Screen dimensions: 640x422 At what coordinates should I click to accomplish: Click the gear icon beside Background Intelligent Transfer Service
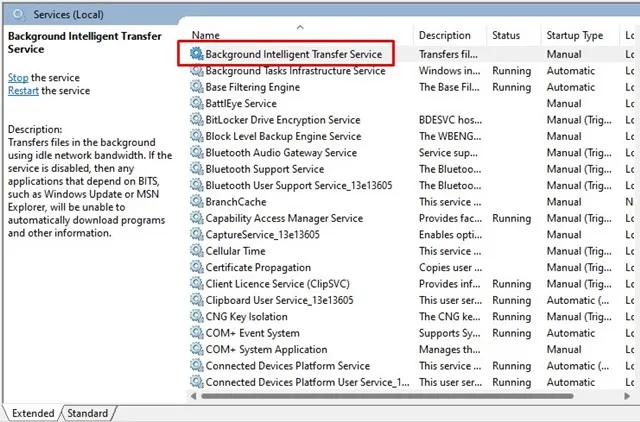(197, 54)
